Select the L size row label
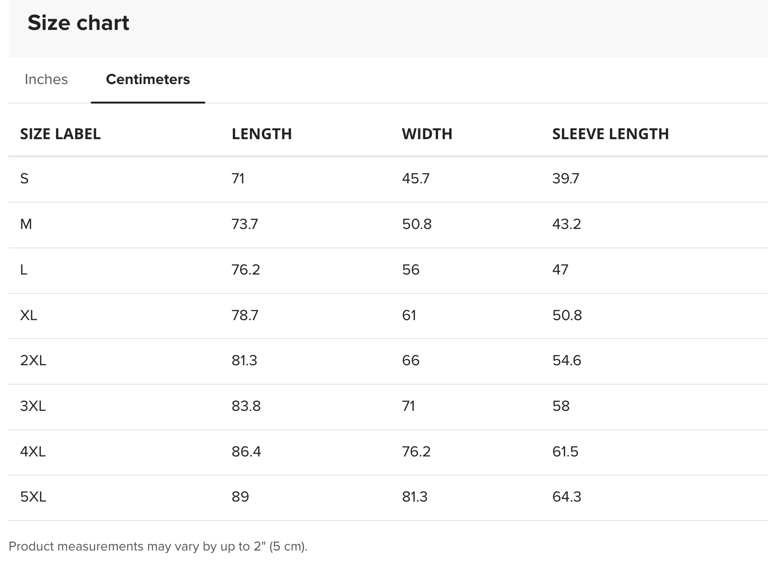This screenshot has height=569, width=768. click(24, 269)
